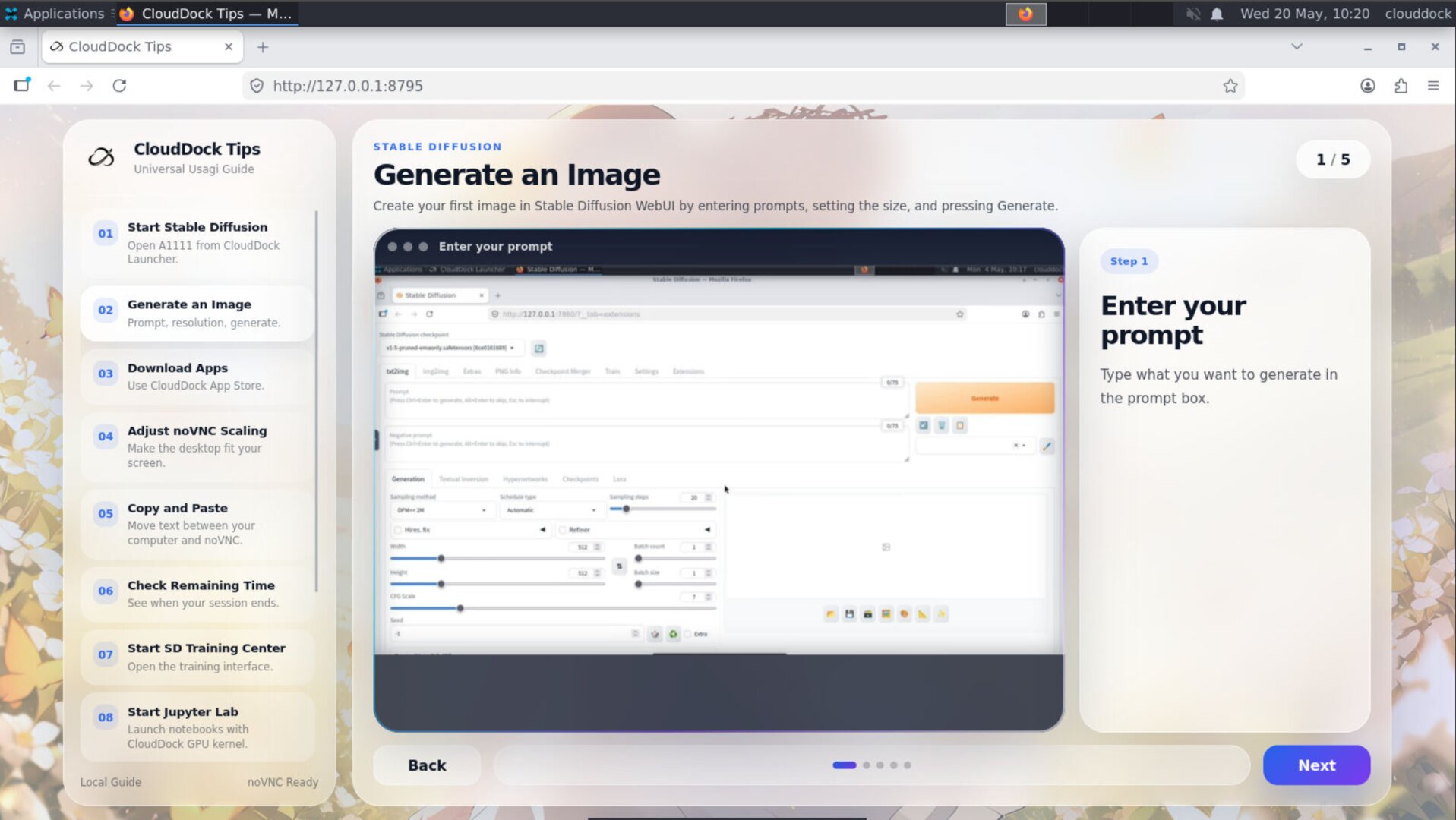Open guide 01 Start Stable Diffusion

197,242
